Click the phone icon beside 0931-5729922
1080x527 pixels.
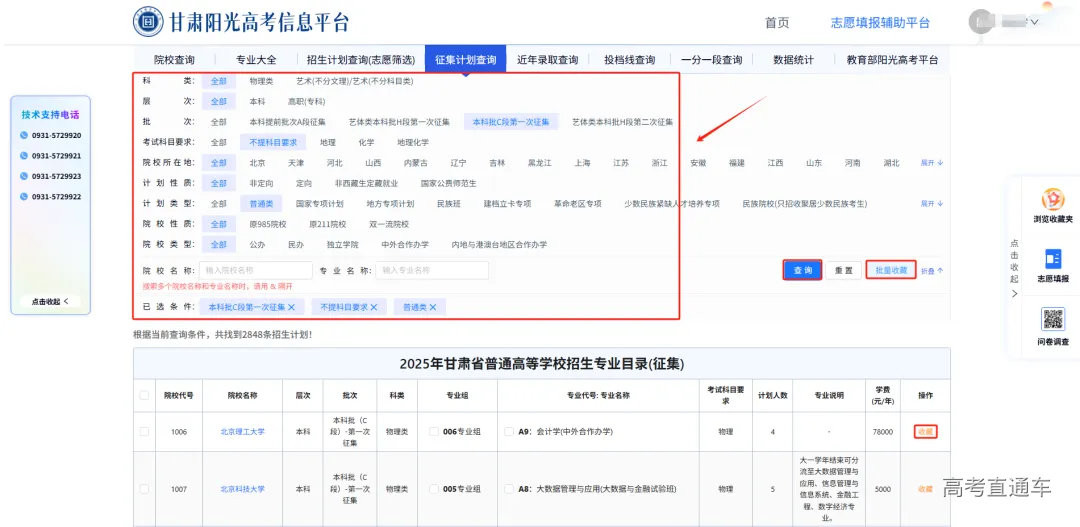coord(25,196)
